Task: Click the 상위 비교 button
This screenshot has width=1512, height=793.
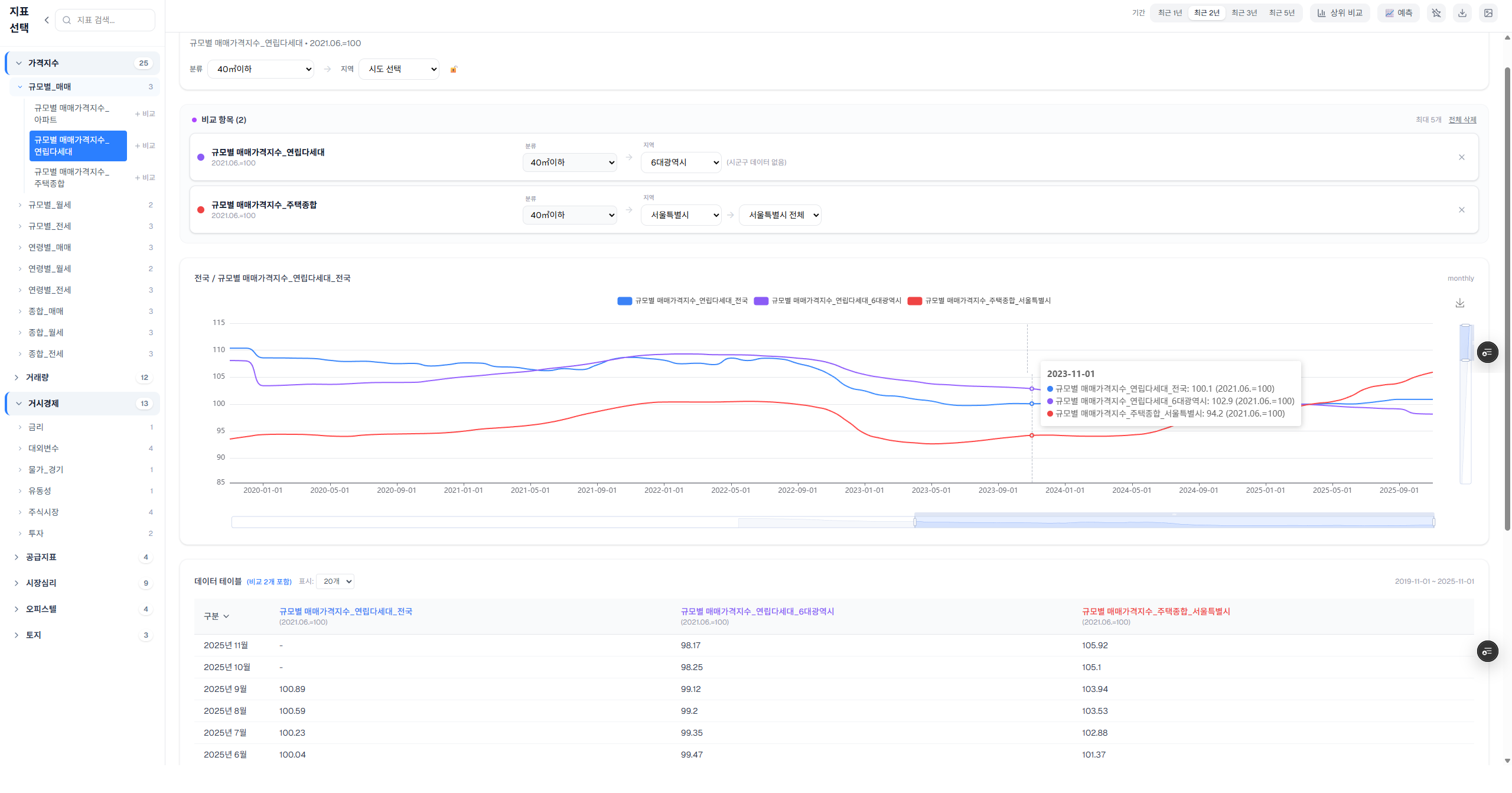Action: [x=1340, y=13]
